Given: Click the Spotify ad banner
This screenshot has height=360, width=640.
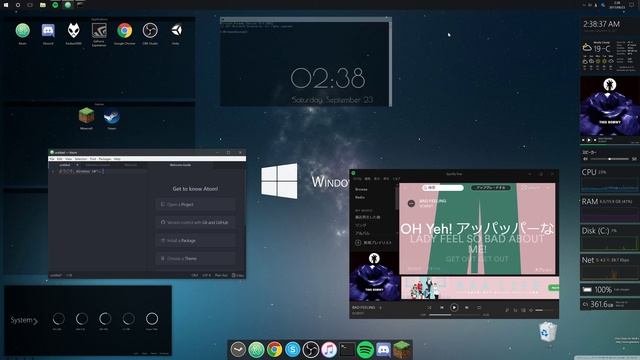Looking at the screenshot, I should (480, 288).
